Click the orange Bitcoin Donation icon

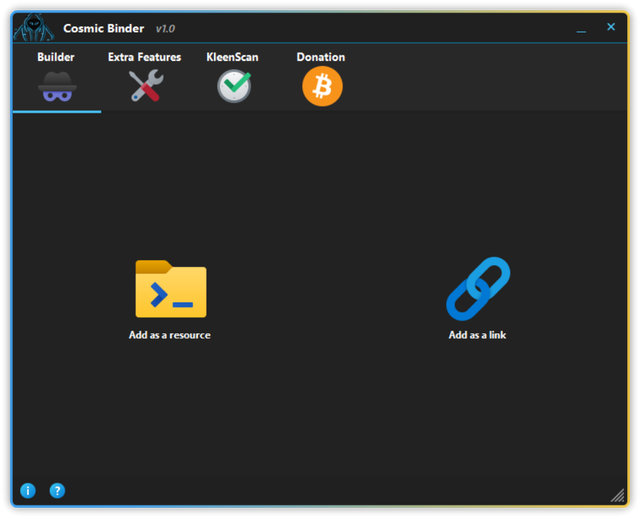point(322,87)
